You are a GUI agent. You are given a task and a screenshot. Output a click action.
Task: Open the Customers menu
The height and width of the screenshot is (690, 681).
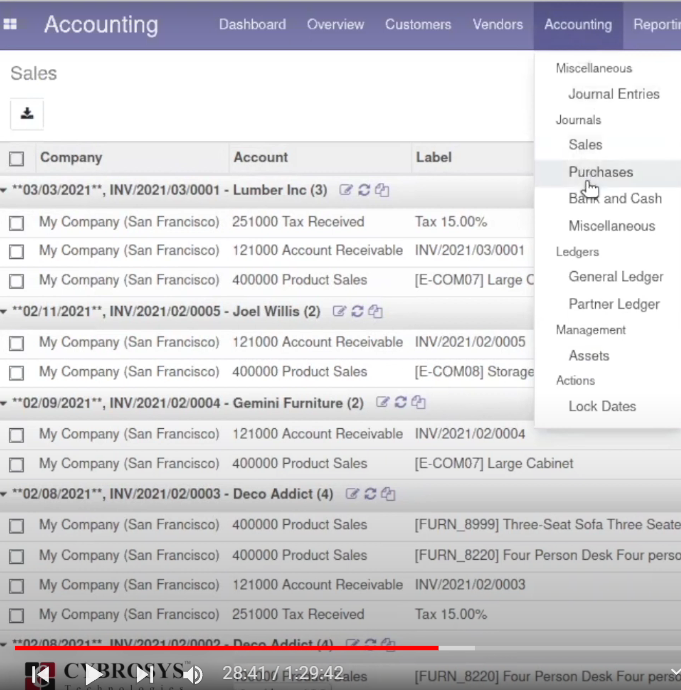418,24
